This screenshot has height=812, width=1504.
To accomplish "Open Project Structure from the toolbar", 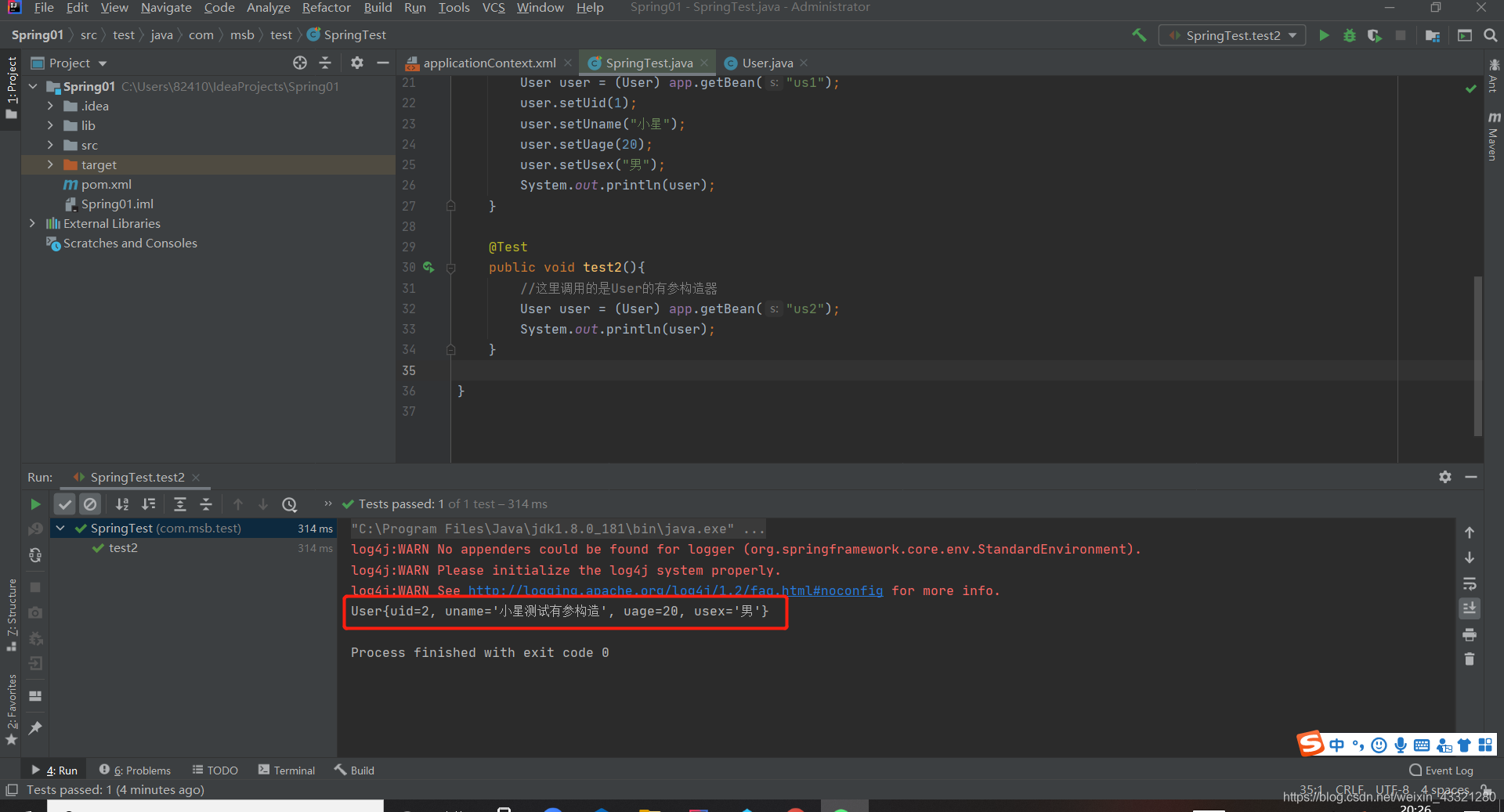I will [x=1433, y=35].
